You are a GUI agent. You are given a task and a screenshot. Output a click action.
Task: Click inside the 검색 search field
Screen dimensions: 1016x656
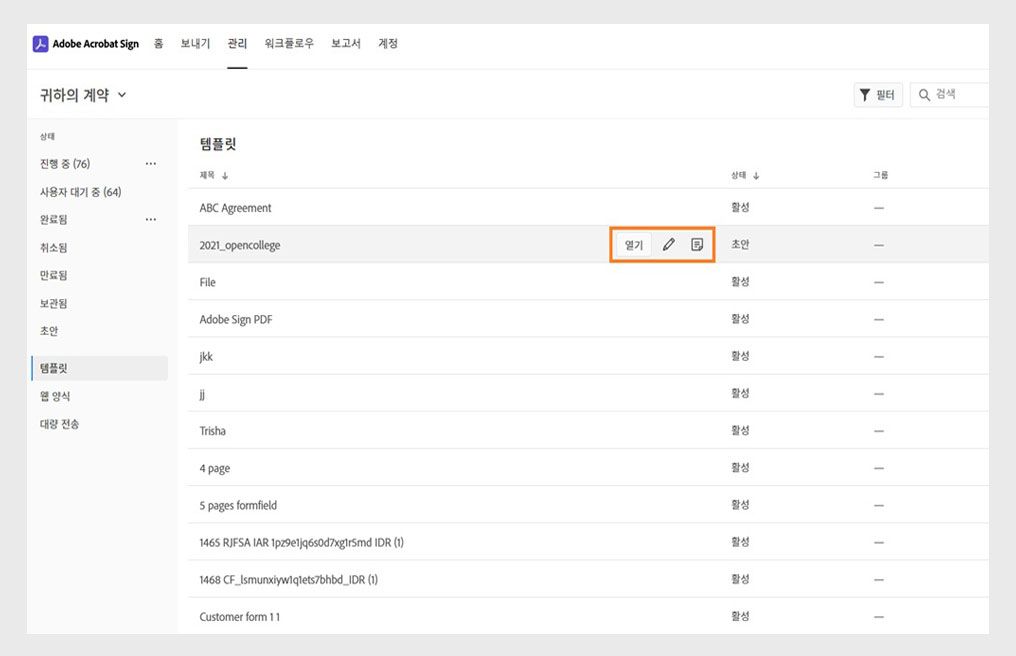click(x=960, y=94)
